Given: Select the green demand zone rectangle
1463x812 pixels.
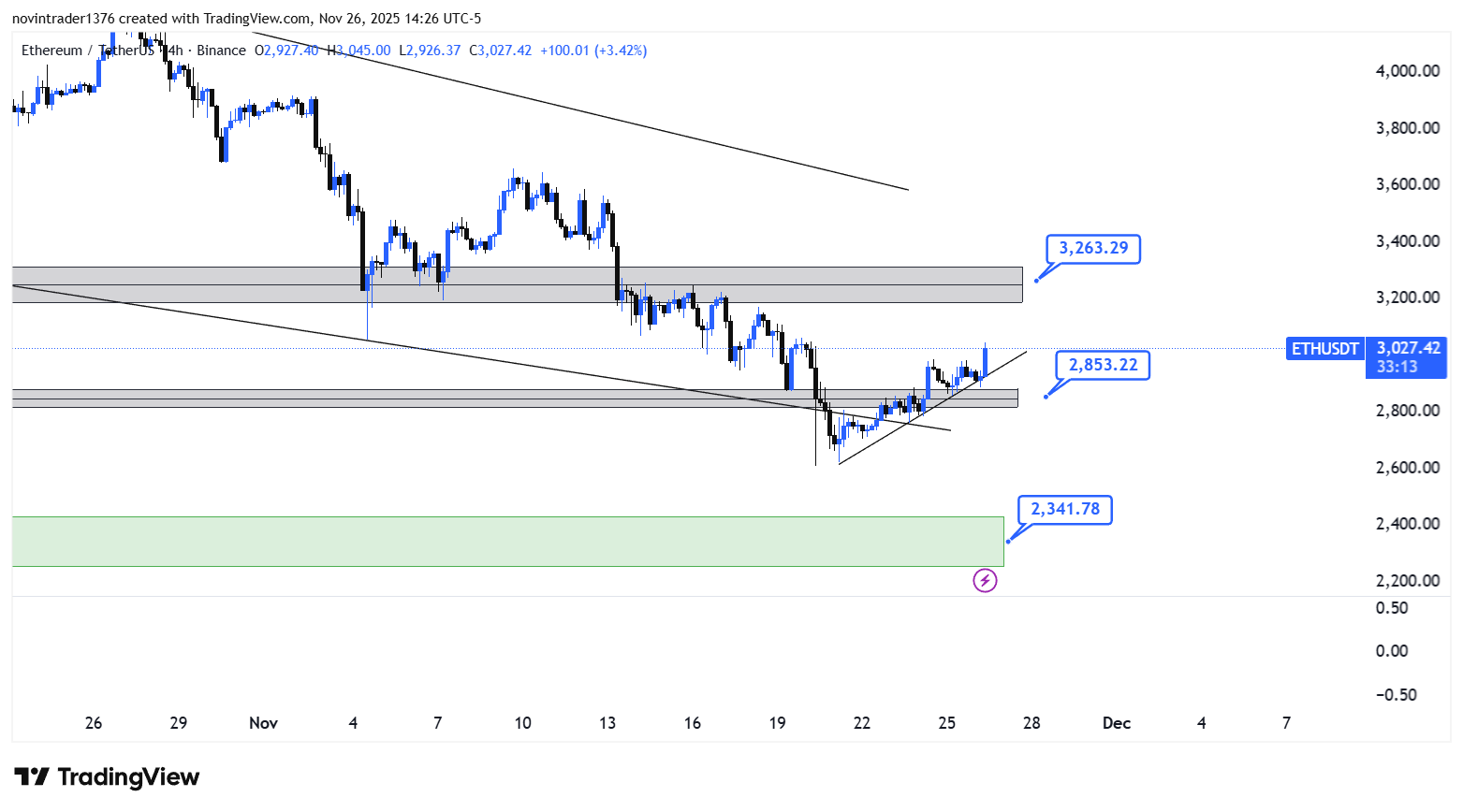Looking at the screenshot, I should pyautogui.click(x=505, y=542).
